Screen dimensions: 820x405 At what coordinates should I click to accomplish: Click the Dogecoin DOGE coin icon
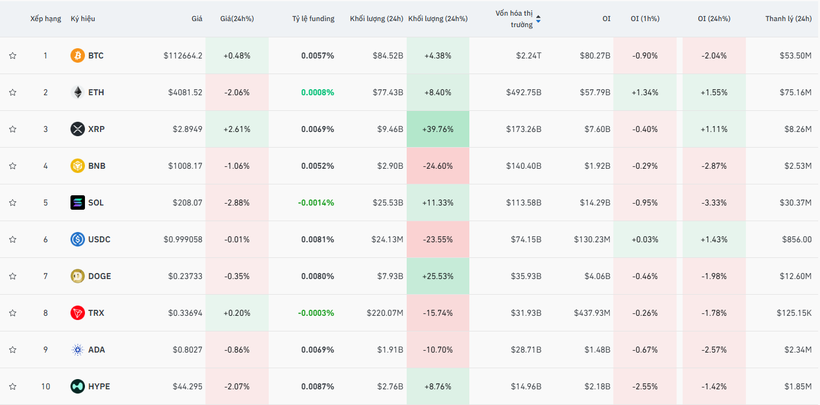(77, 276)
